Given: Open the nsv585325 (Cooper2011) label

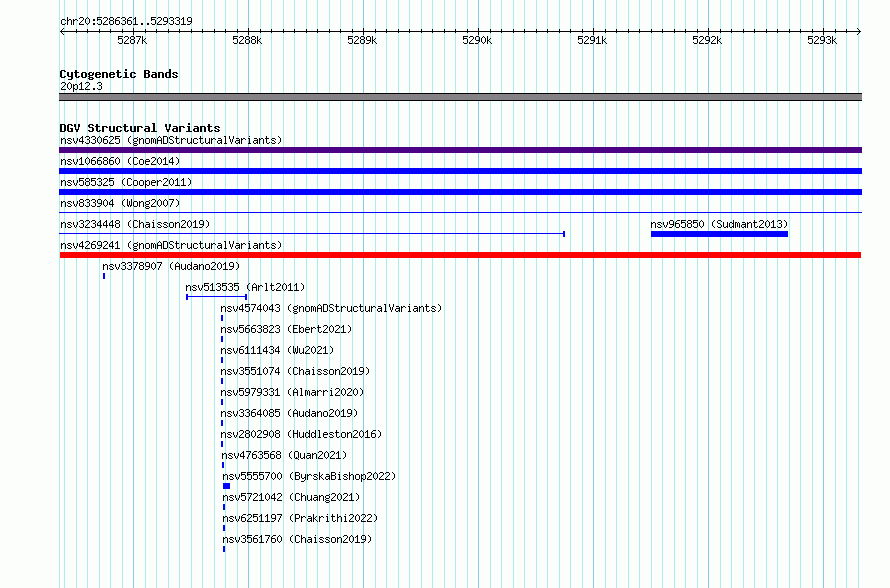Looking at the screenshot, I should point(126,182).
